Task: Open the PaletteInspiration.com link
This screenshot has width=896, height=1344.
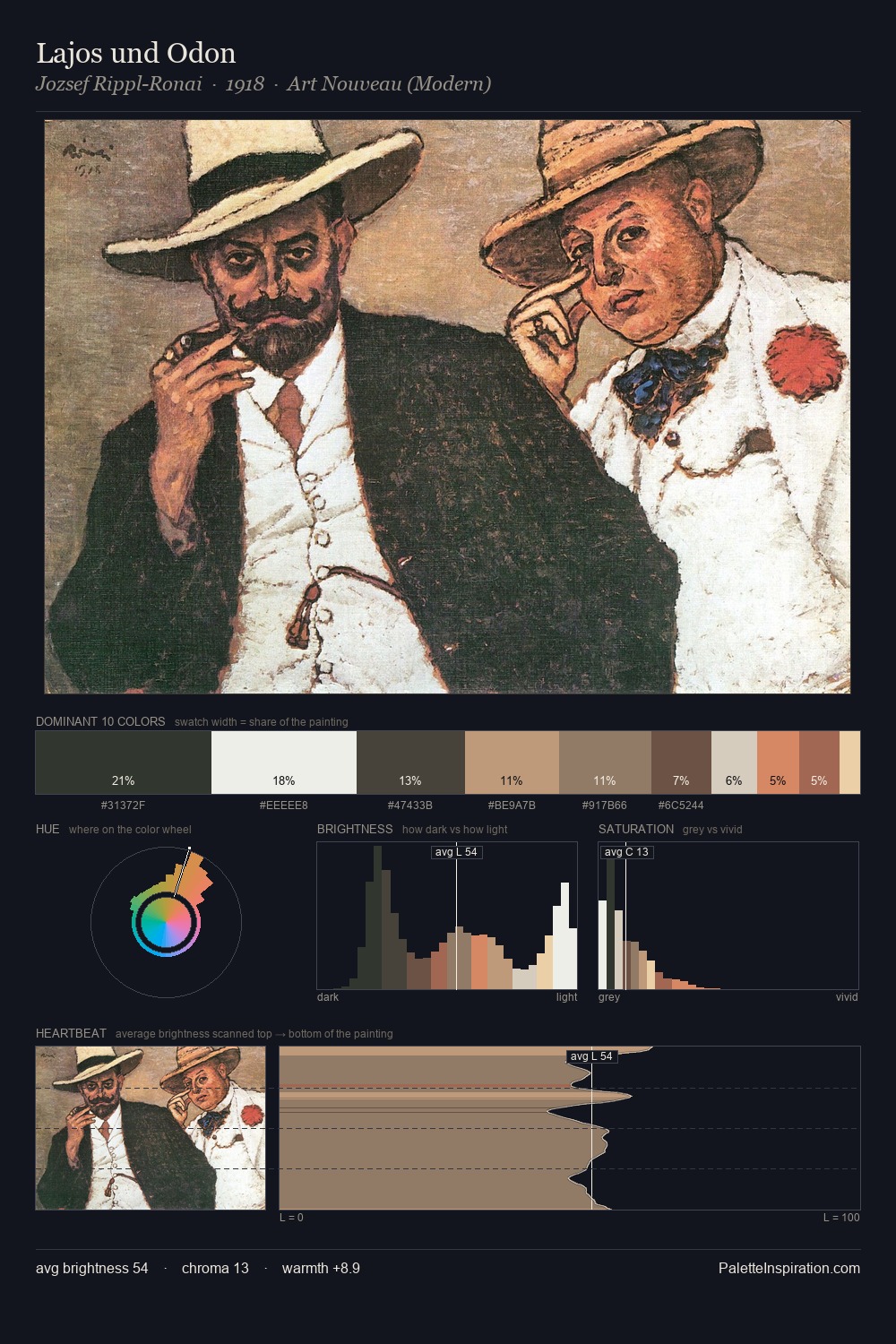Action: tap(789, 1268)
